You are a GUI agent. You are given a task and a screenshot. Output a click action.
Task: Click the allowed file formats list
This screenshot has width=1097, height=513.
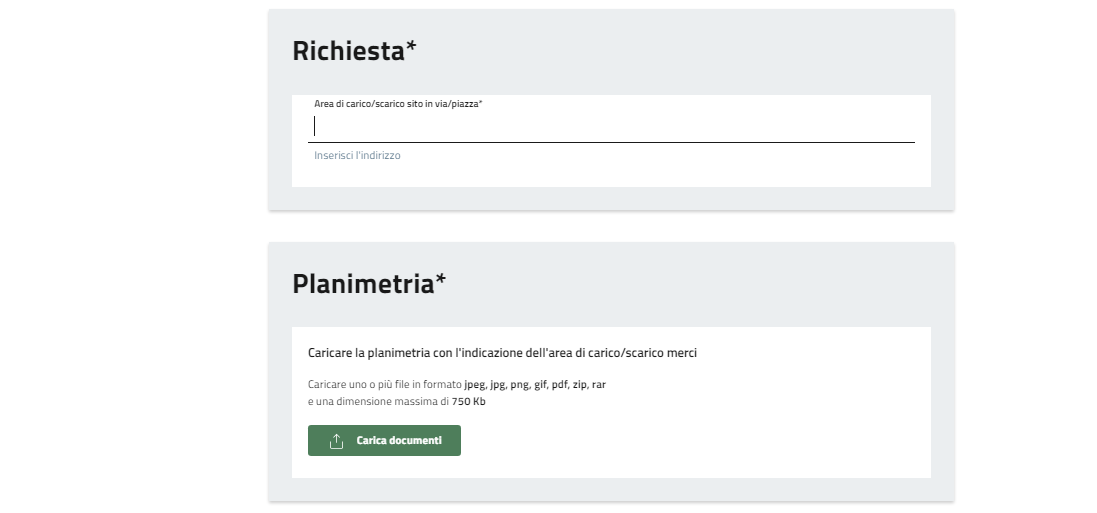[535, 384]
